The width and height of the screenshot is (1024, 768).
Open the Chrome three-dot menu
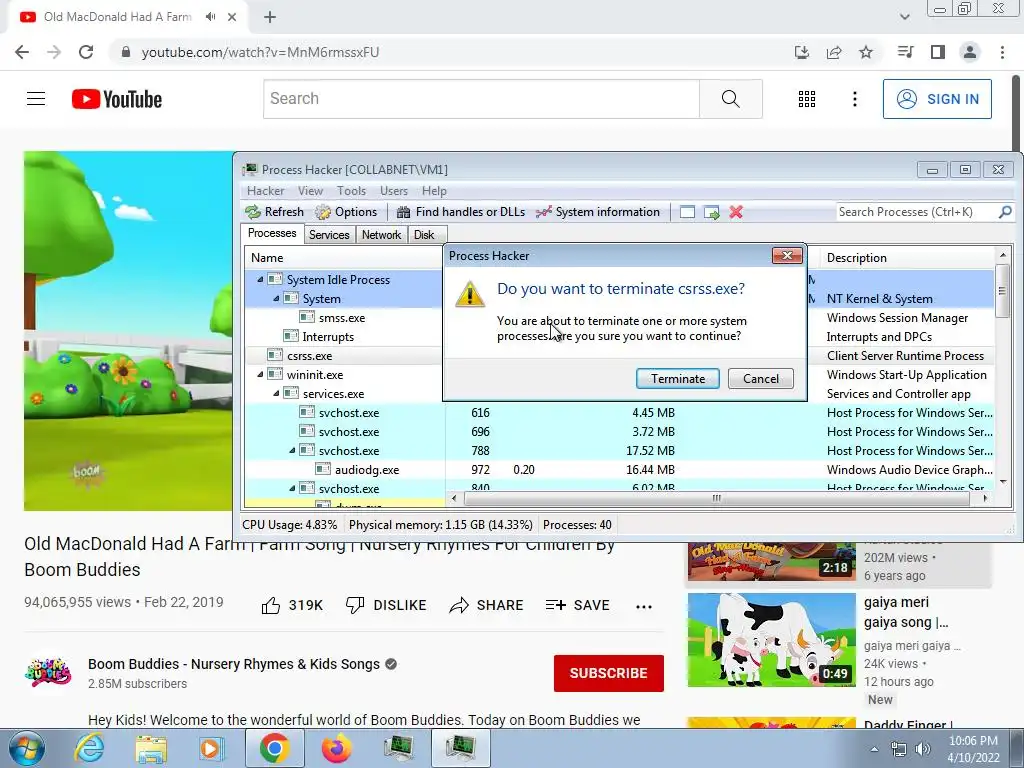1002,52
